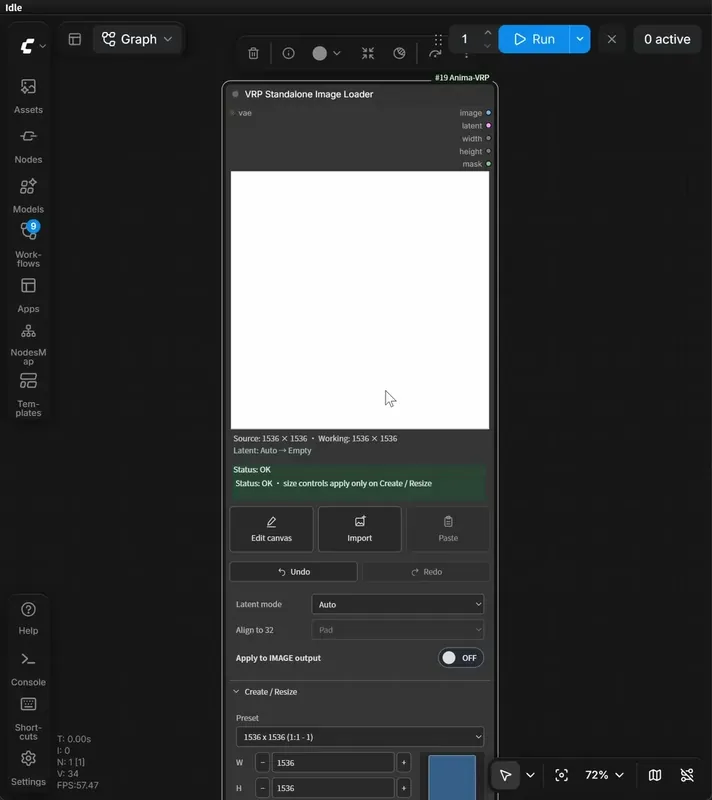
Task: Click the width output connector
Action: point(488,138)
